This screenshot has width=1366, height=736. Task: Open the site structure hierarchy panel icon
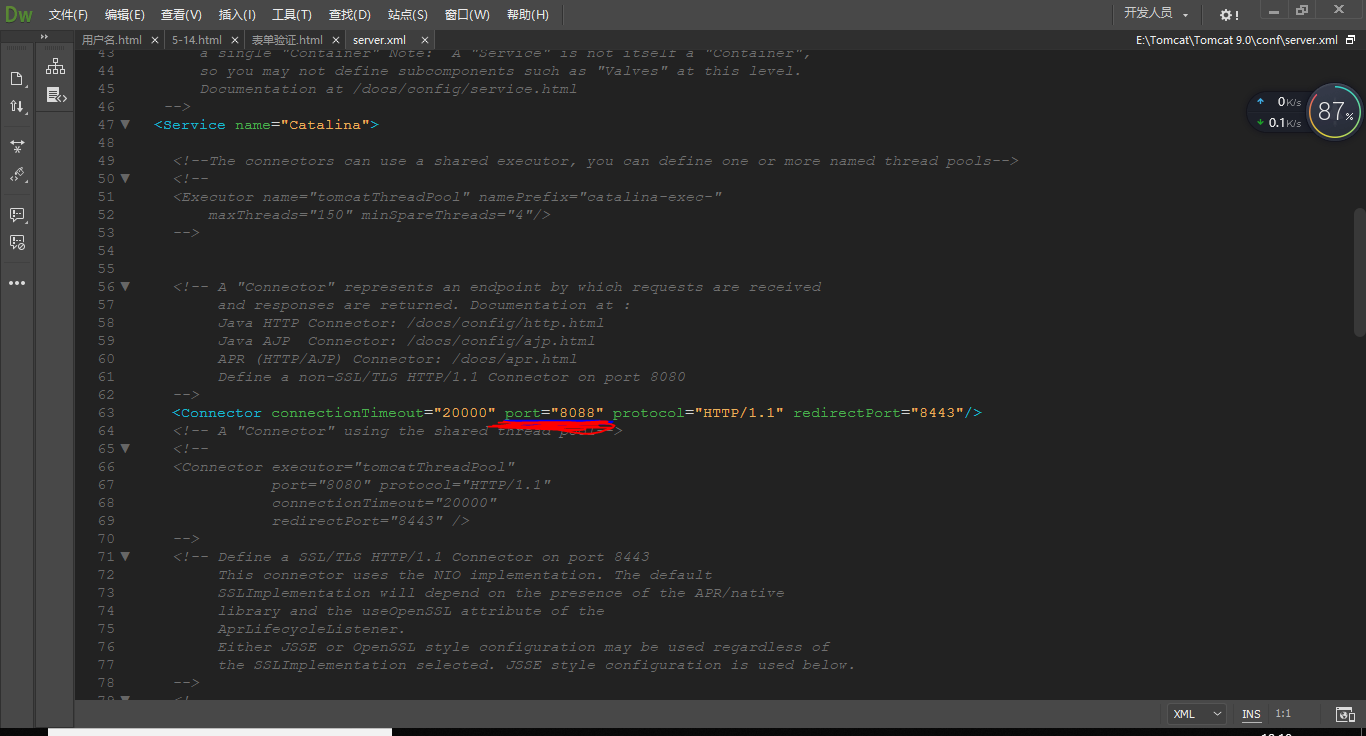[x=56, y=66]
